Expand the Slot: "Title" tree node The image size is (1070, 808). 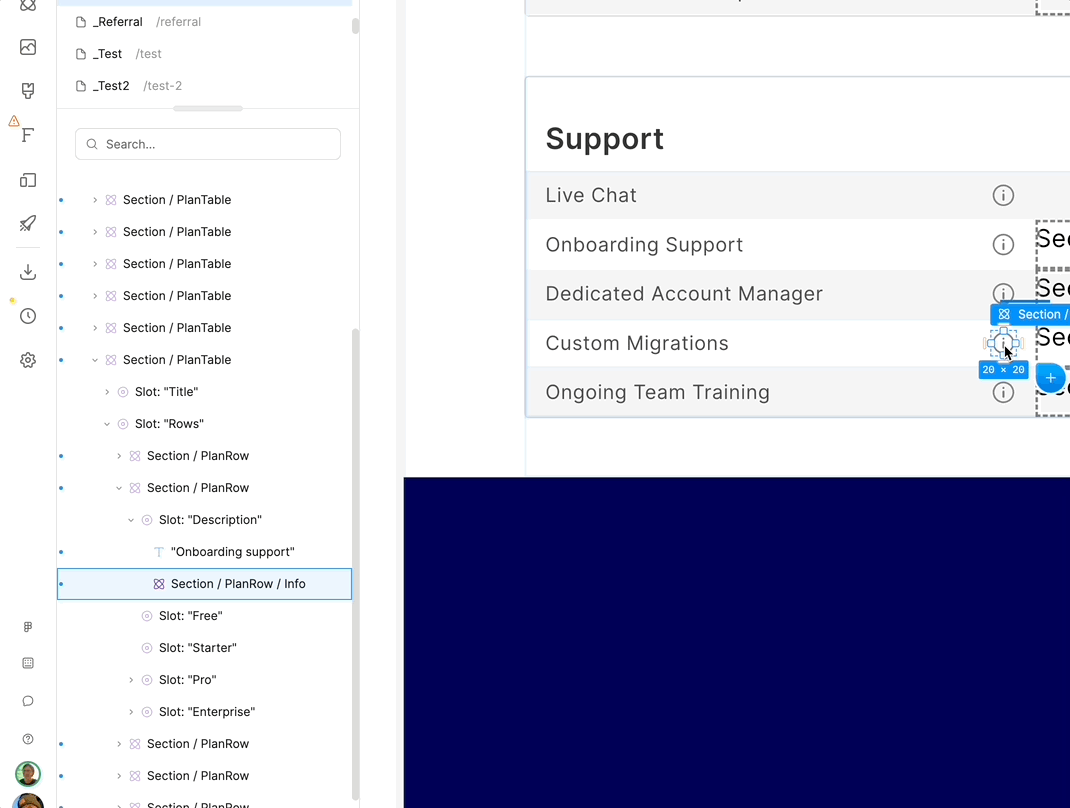pos(107,392)
